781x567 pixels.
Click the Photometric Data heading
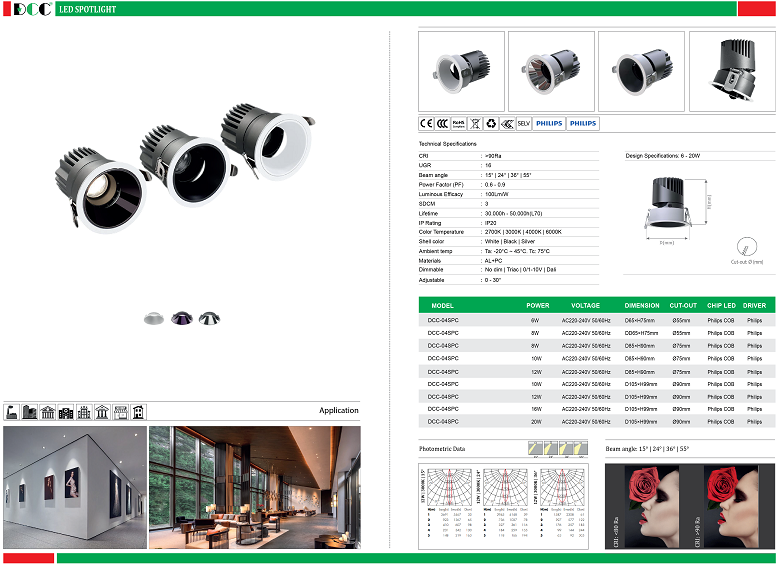[442, 449]
